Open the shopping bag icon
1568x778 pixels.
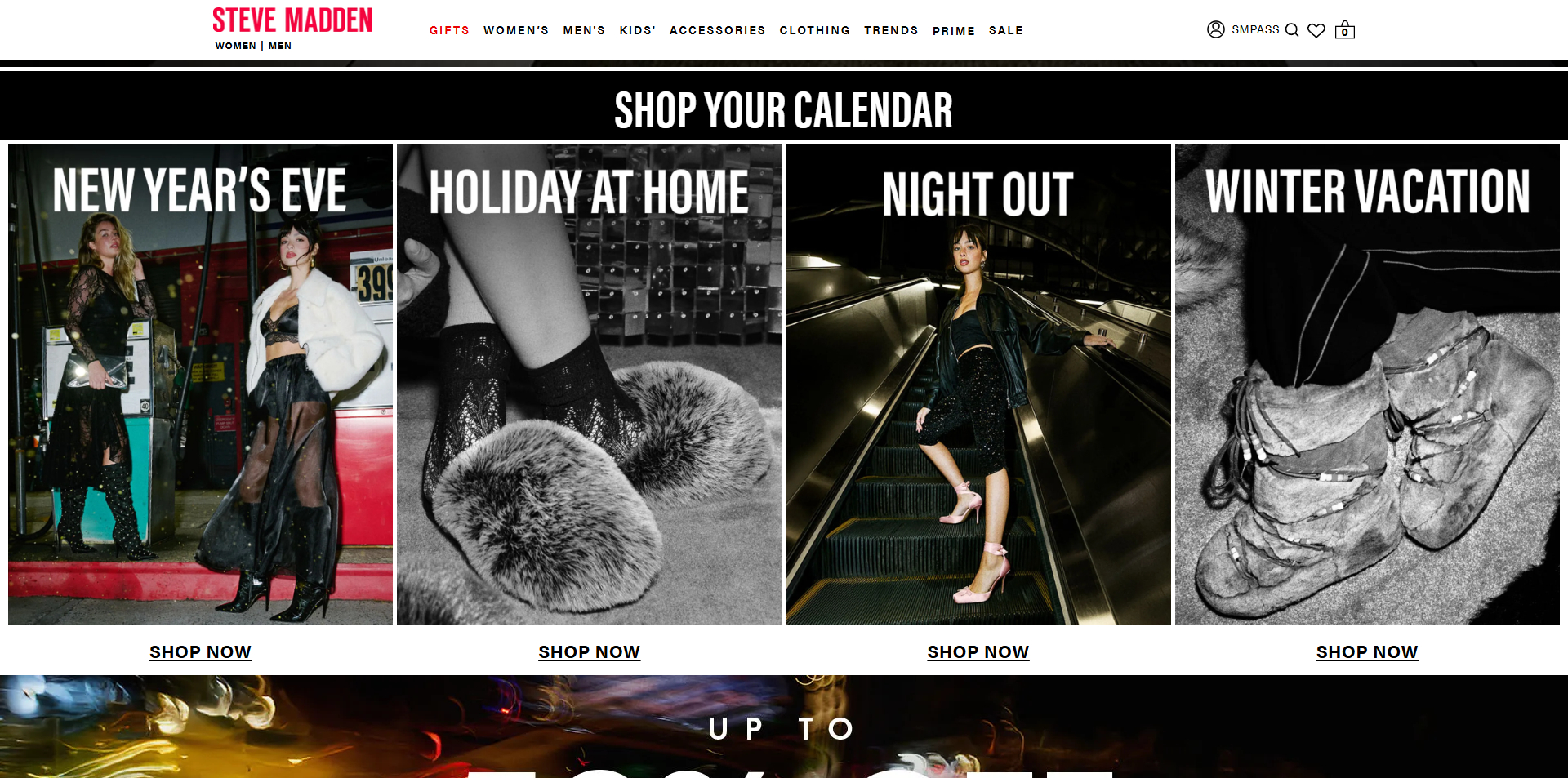click(1345, 30)
